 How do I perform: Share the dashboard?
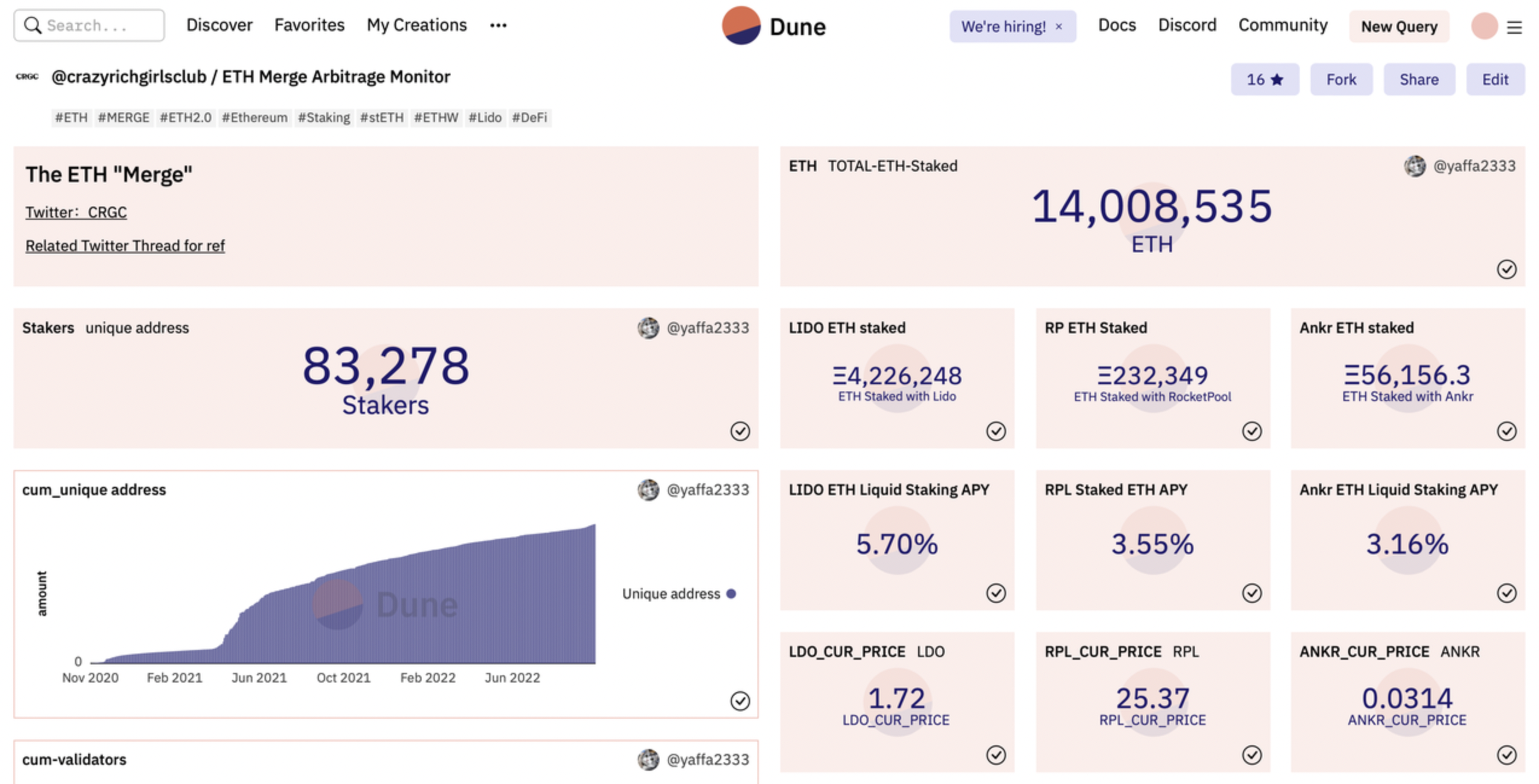pos(1419,79)
